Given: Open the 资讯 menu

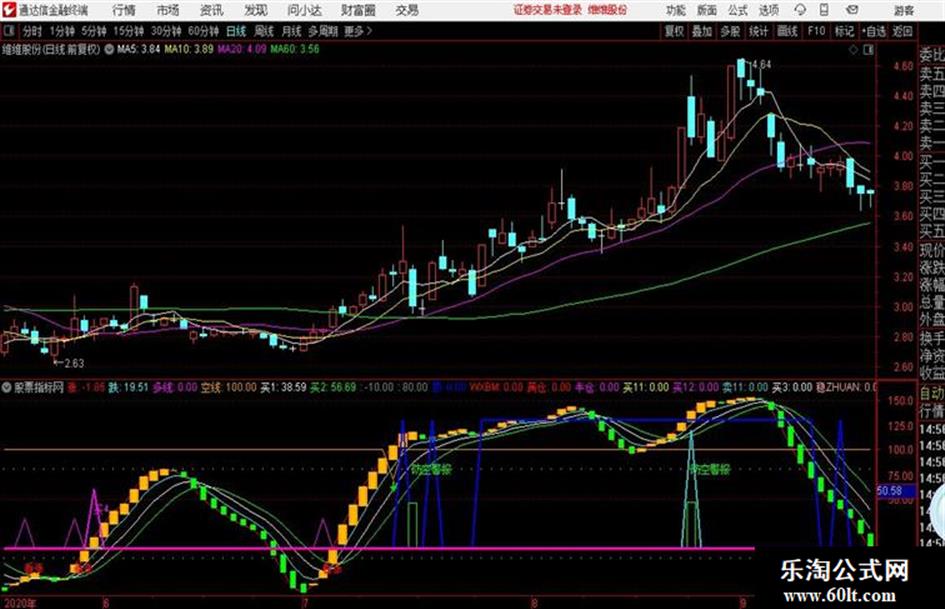Looking at the screenshot, I should coord(212,10).
